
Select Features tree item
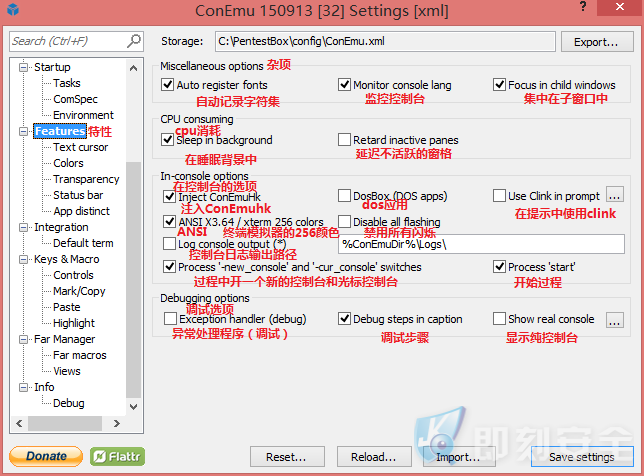tap(60, 131)
